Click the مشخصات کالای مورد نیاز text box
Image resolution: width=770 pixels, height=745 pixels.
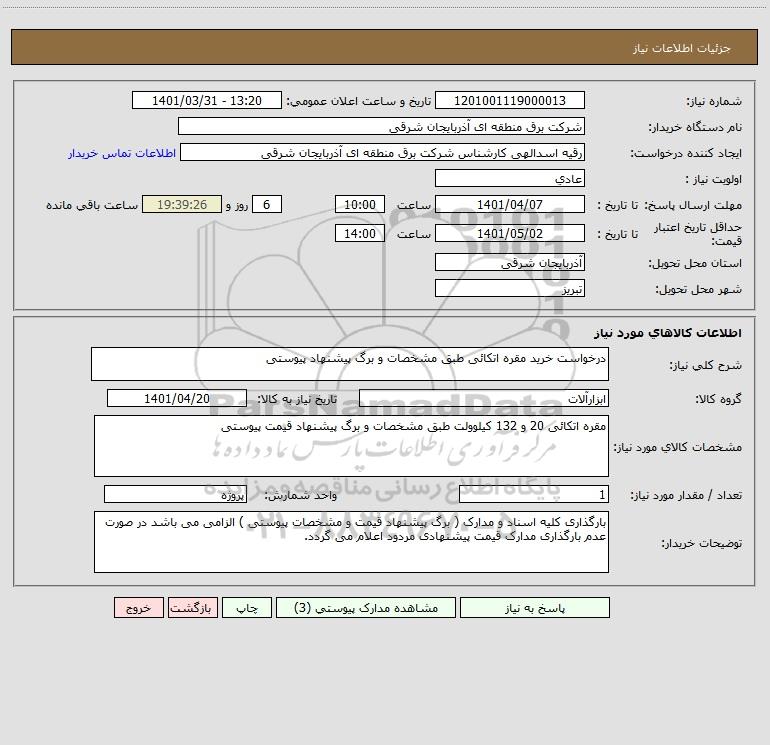pyautogui.click(x=351, y=446)
